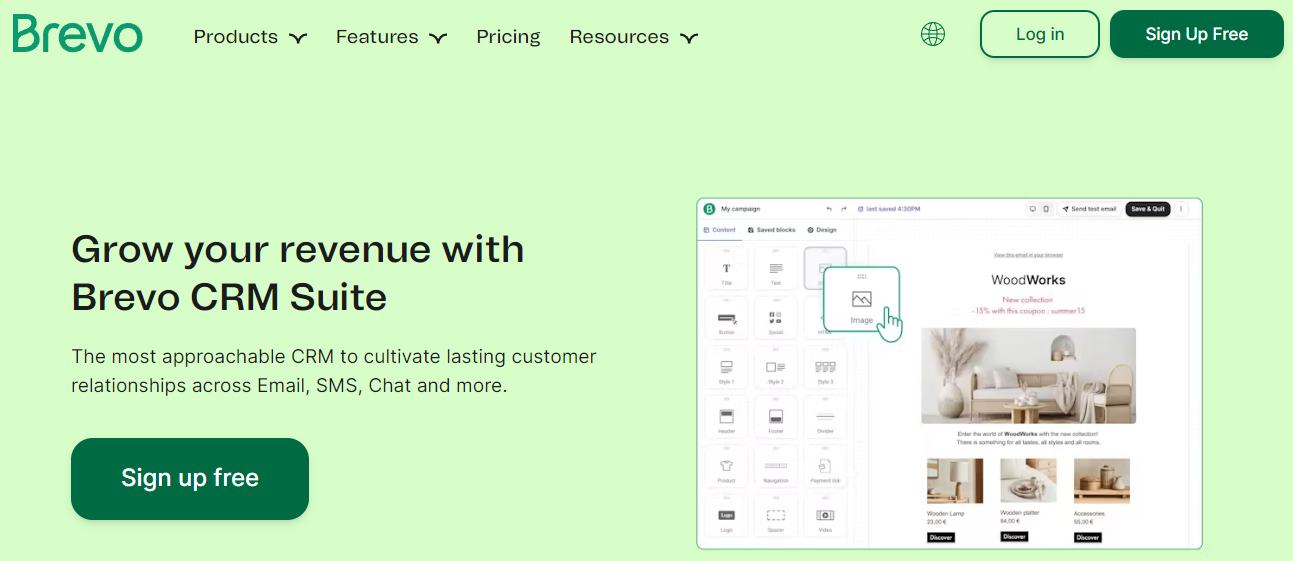Switch to the Content tab in editor
The width and height of the screenshot is (1293, 561).
tap(720, 230)
